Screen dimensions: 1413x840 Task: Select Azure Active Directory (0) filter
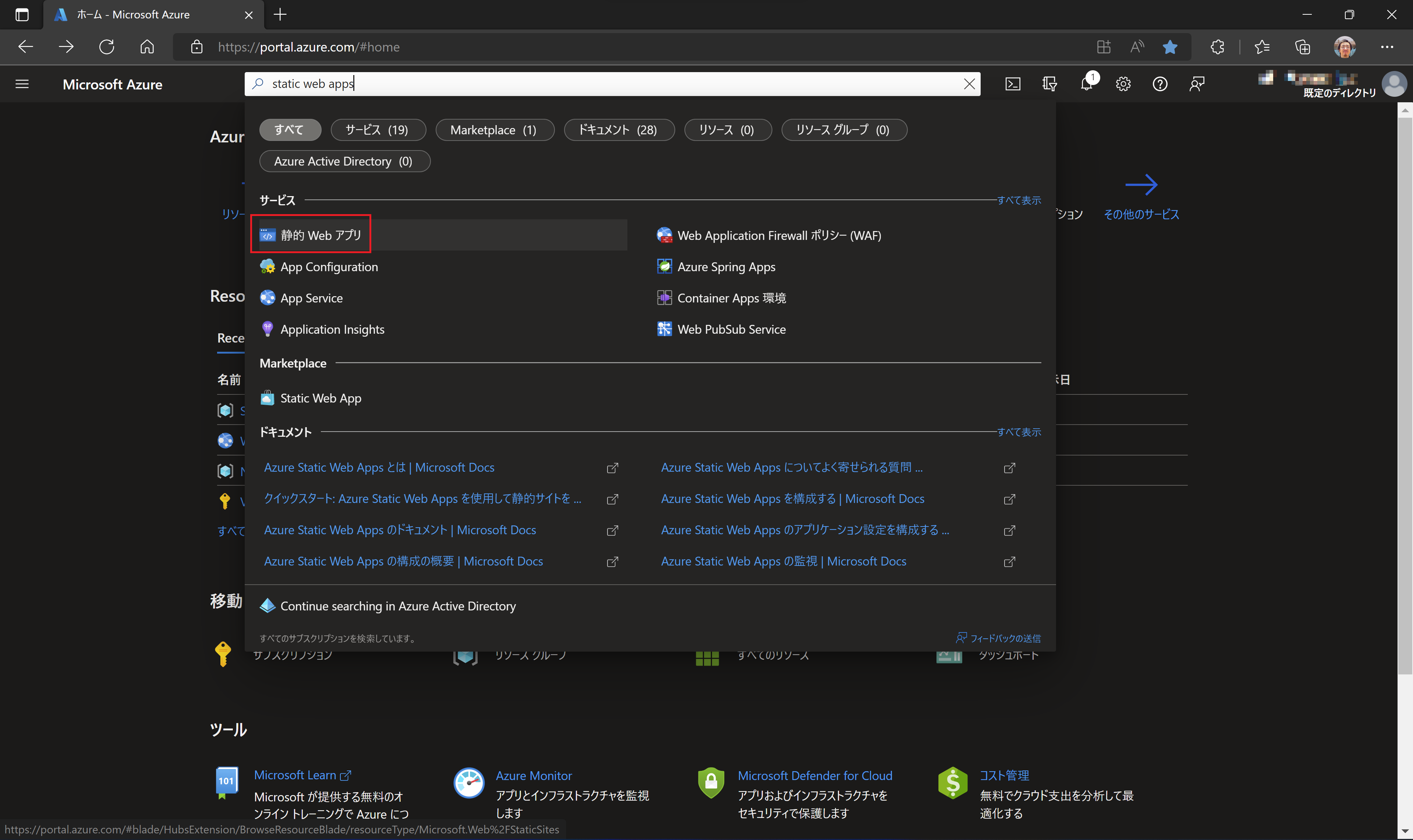point(344,161)
